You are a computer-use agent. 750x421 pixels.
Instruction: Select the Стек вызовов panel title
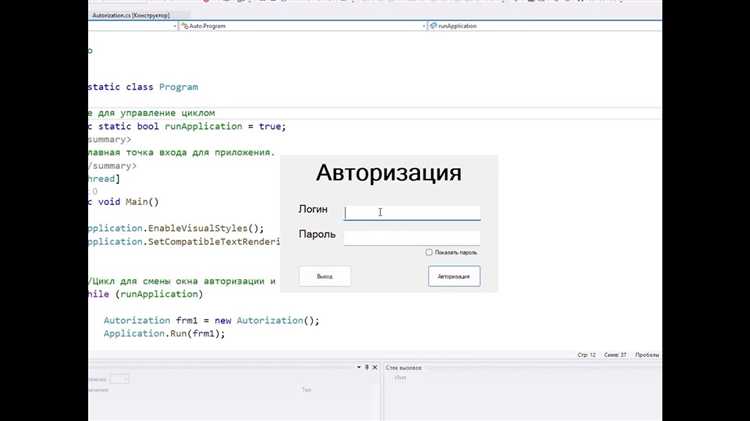(x=404, y=368)
